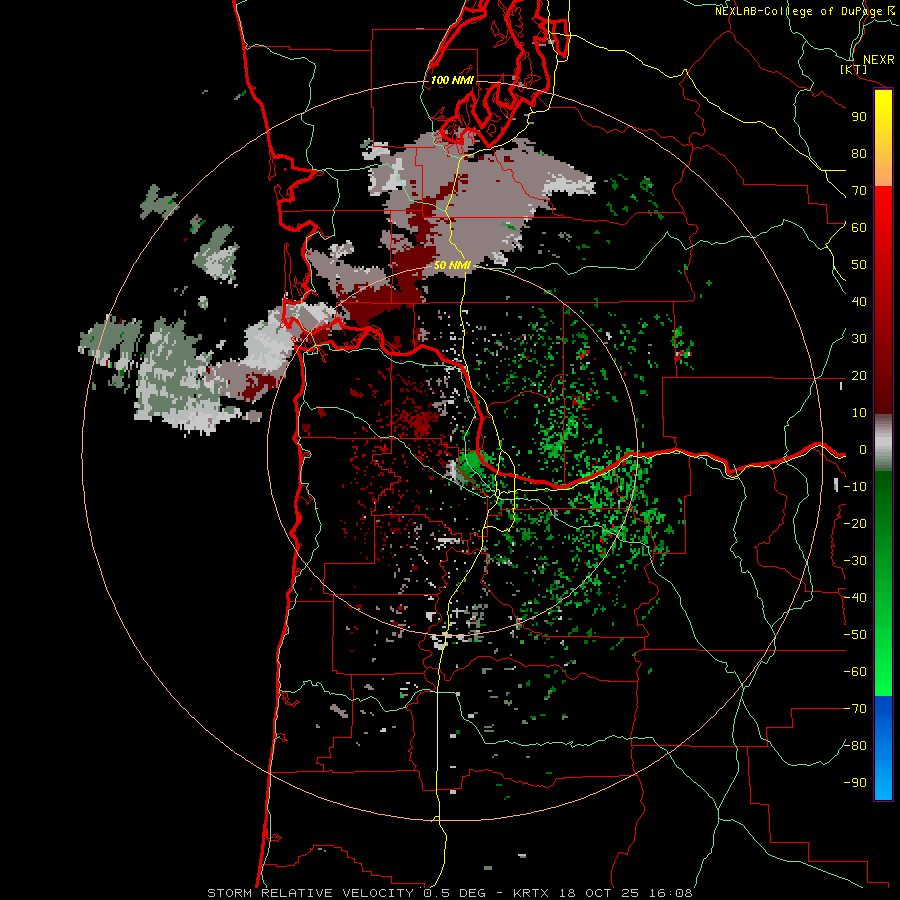This screenshot has width=900, height=900.
Task: Click the -90 value on the velocity scale
Action: coord(855,783)
